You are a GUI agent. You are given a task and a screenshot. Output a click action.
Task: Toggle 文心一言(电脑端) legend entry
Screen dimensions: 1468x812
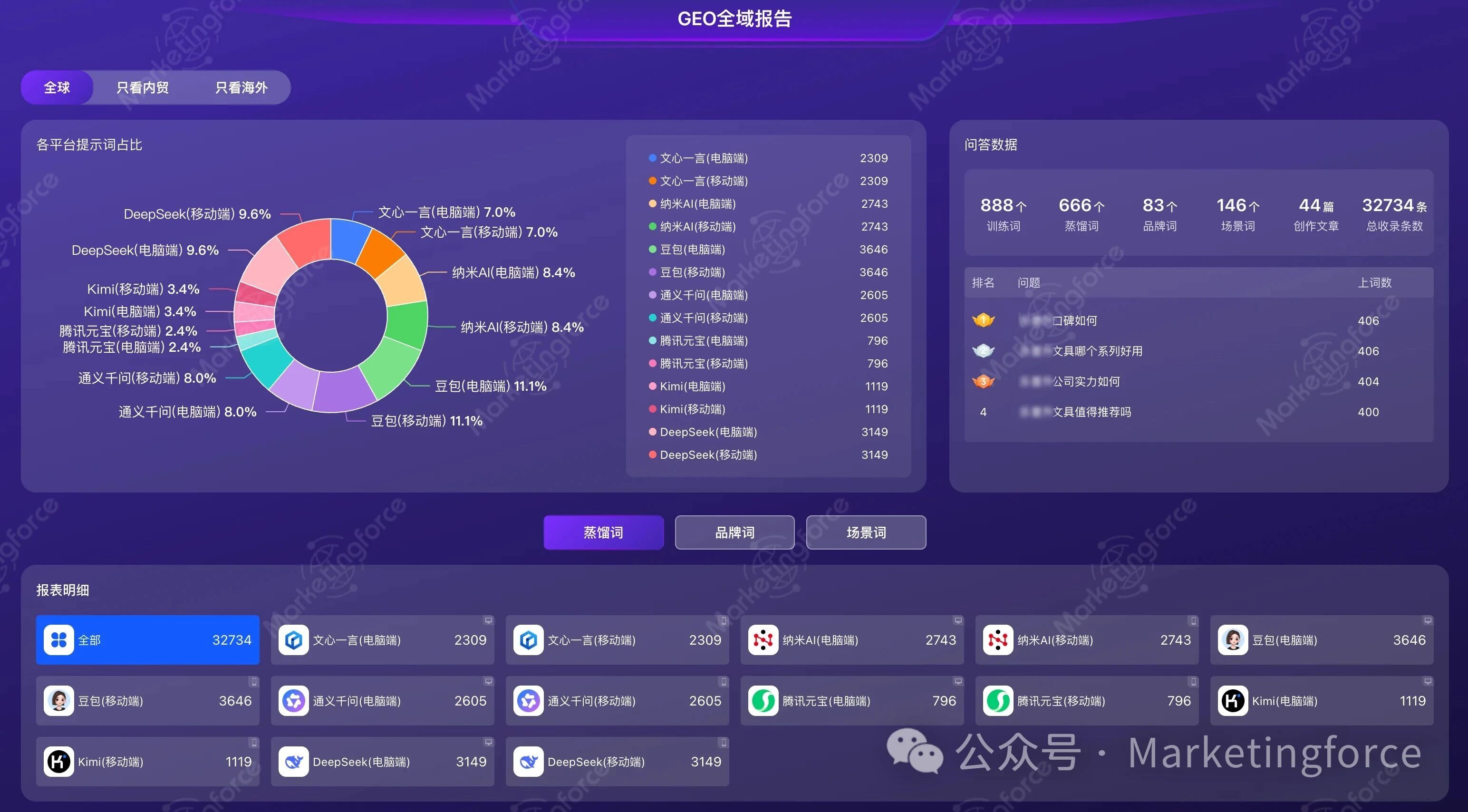coord(703,158)
